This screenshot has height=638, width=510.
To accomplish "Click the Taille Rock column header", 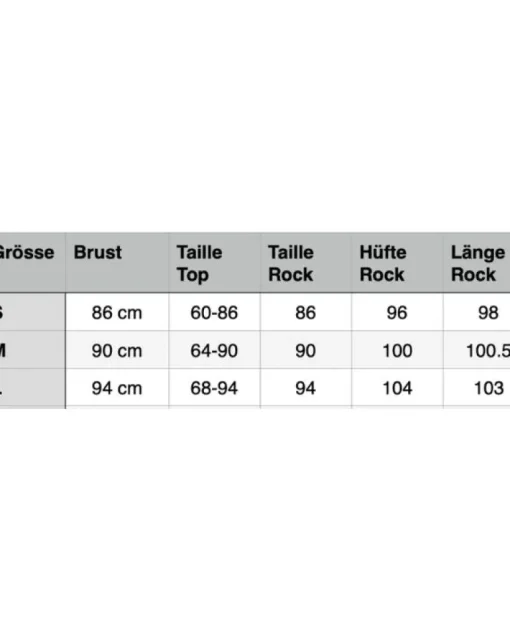I will (306, 263).
